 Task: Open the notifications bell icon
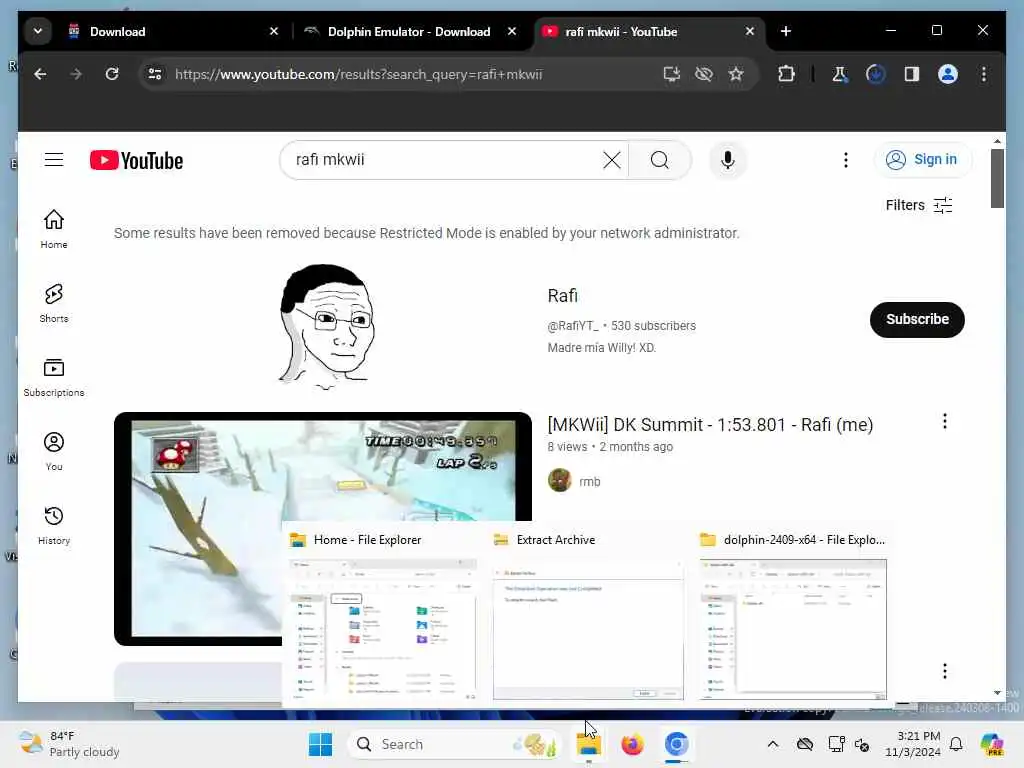(956, 744)
